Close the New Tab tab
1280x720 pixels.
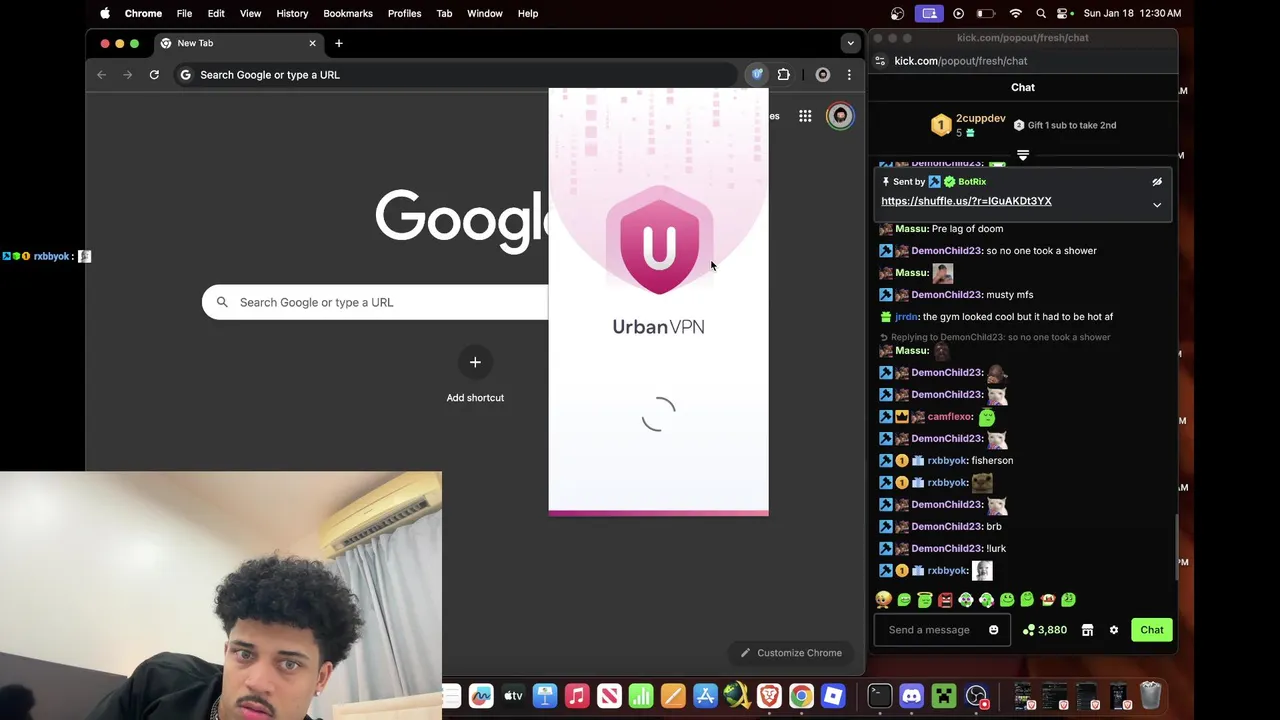coord(312,43)
